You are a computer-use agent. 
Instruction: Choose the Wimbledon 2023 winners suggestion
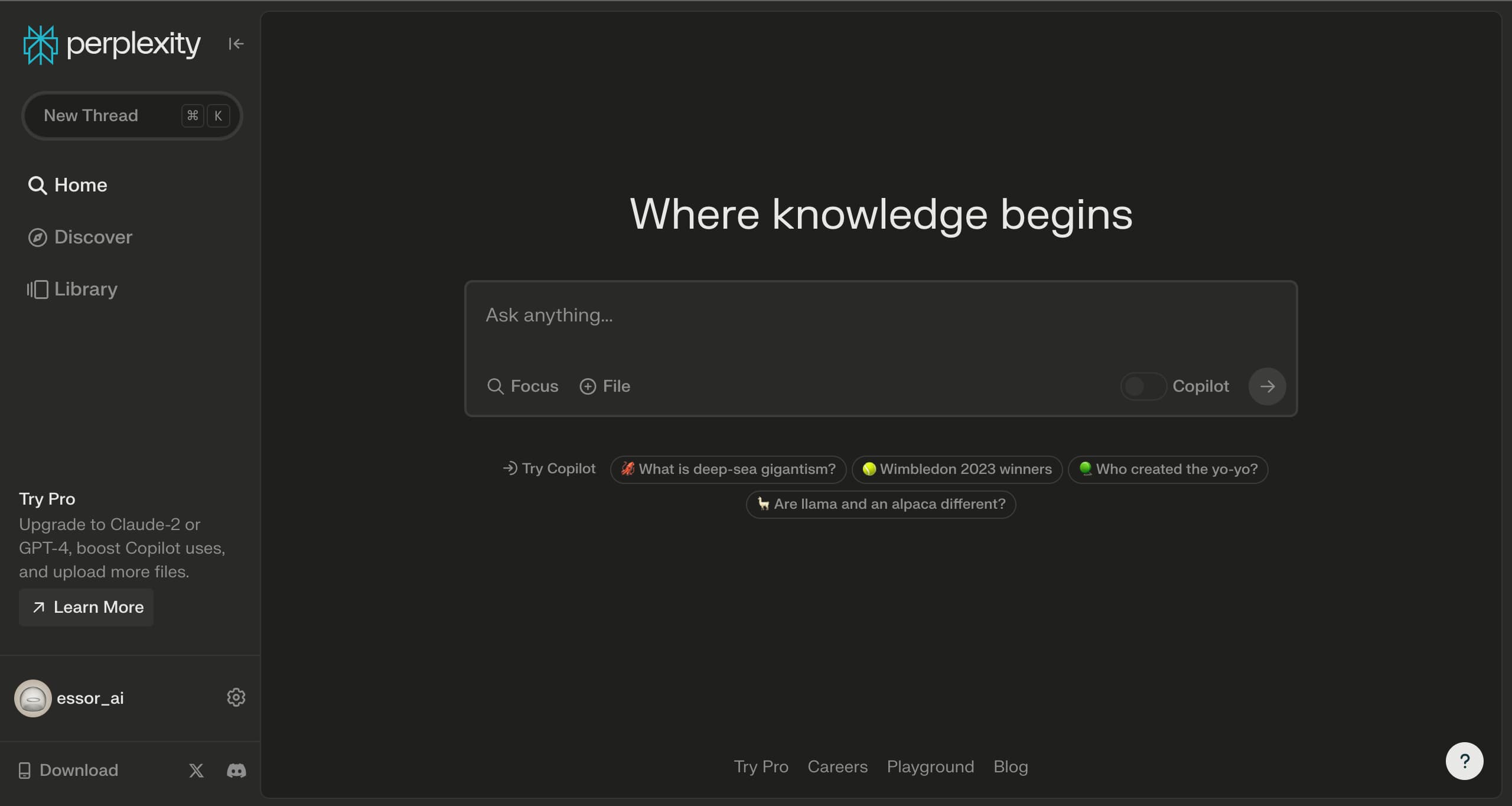pos(957,469)
